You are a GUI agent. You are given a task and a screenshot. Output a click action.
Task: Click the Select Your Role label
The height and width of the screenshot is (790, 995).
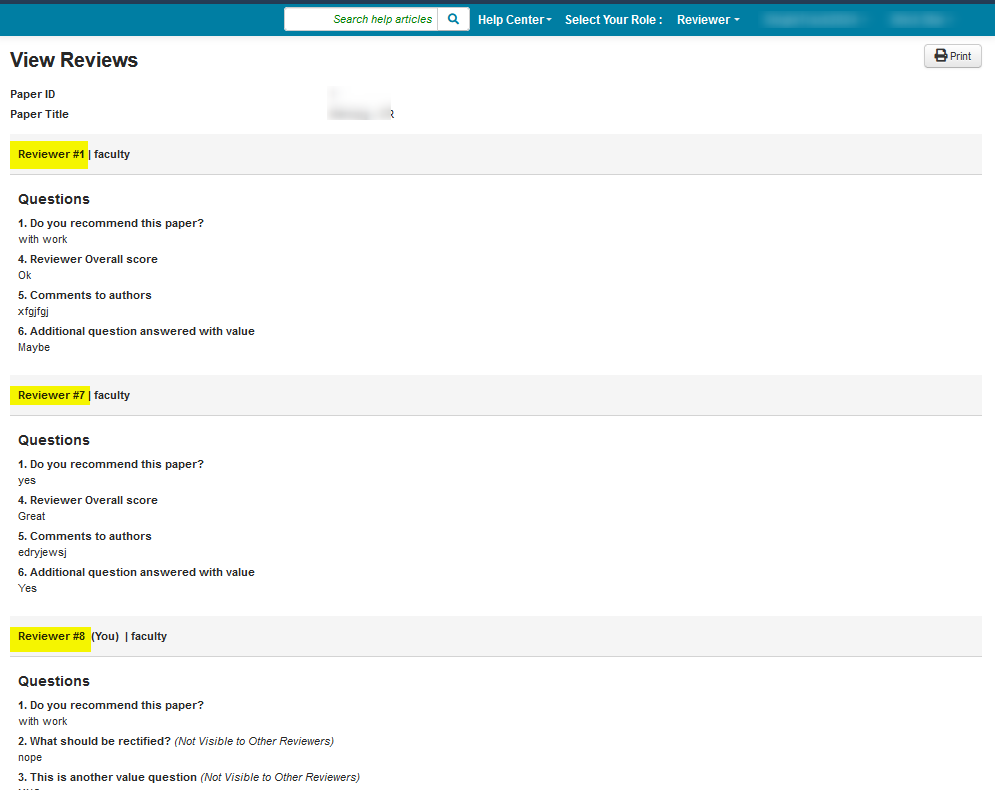pyautogui.click(x=613, y=20)
